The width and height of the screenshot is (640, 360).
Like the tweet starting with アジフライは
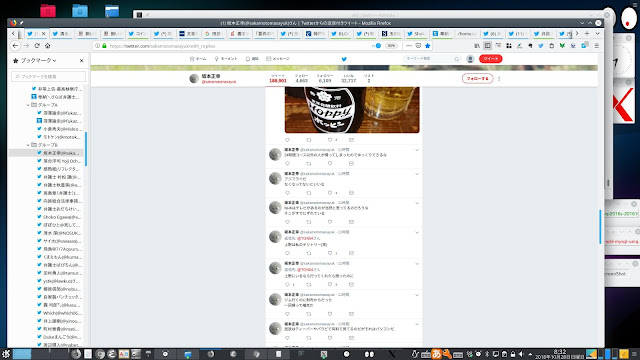(330, 193)
